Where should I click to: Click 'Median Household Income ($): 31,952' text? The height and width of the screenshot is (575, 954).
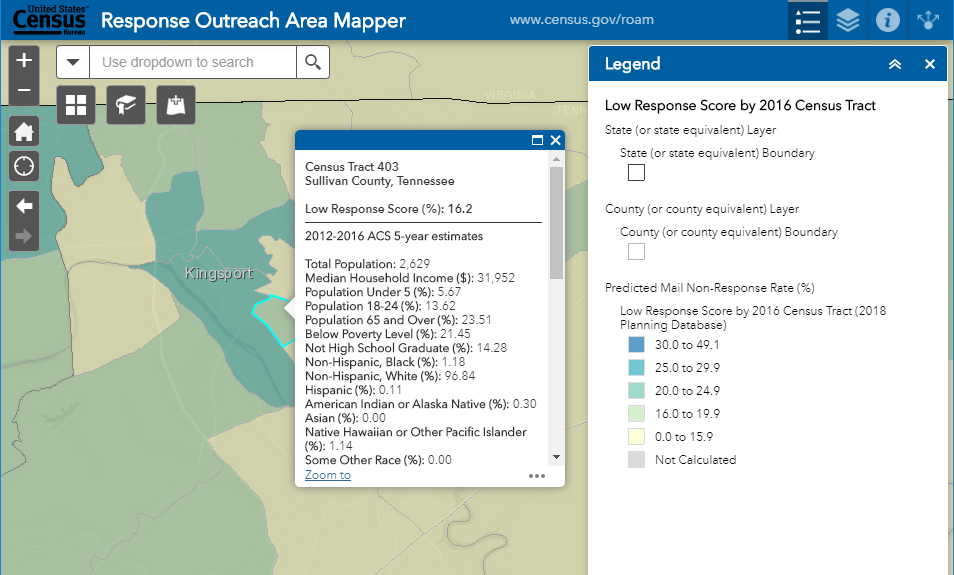[x=410, y=277]
